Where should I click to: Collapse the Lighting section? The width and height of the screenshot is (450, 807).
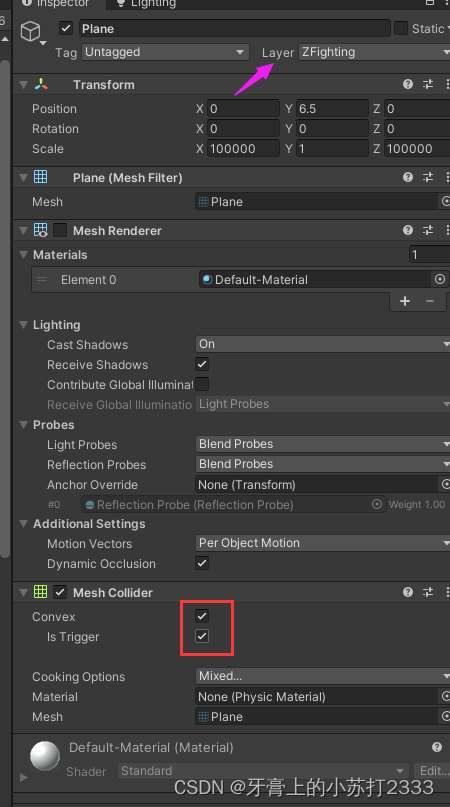(24, 325)
